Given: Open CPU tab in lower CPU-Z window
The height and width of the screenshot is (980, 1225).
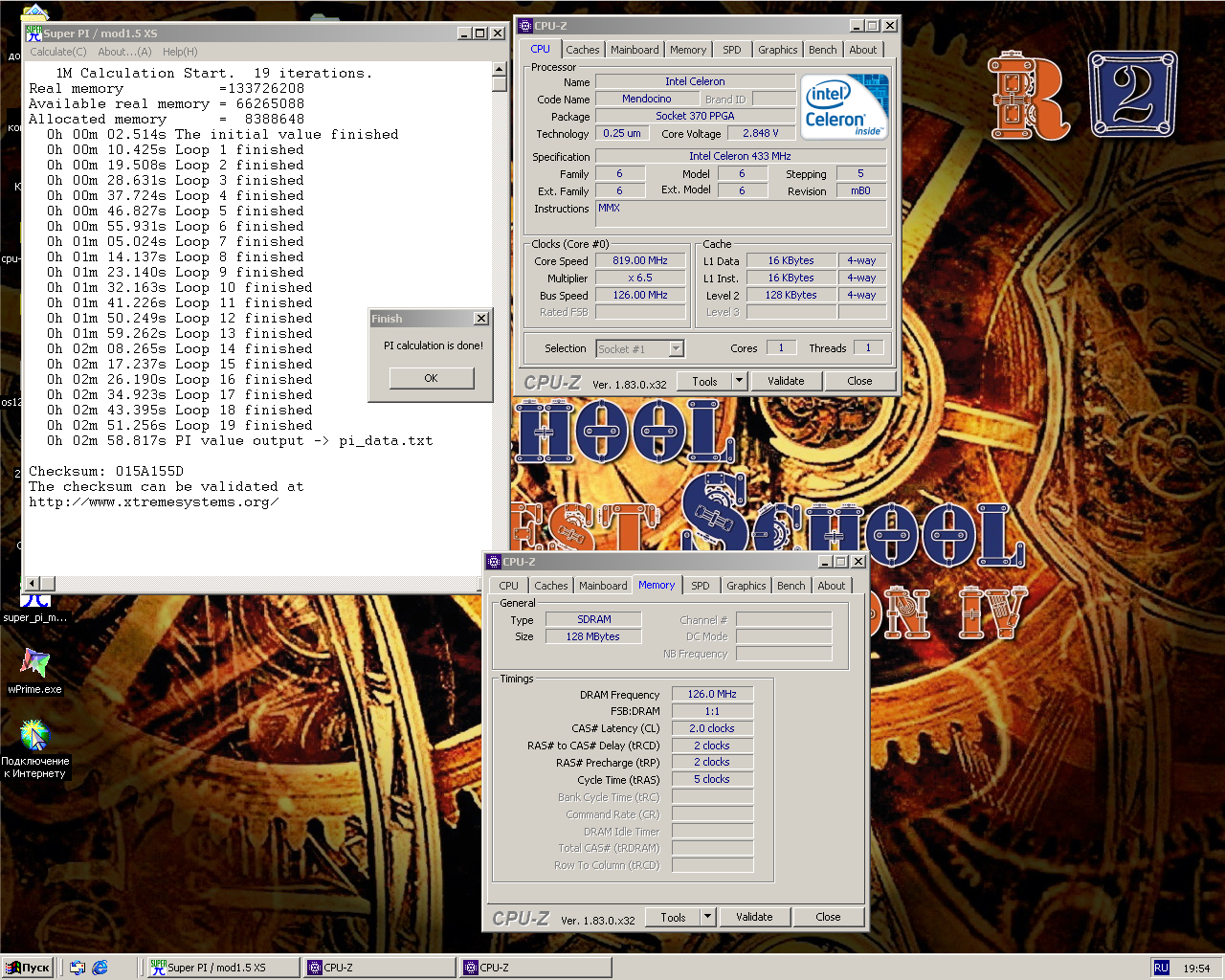Looking at the screenshot, I should (509, 586).
